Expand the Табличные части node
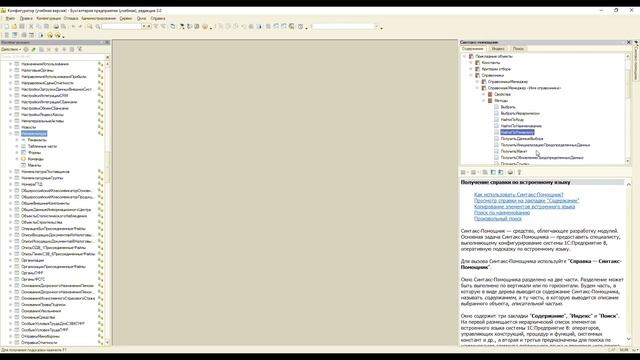Screen dimensions: 640x360 17,146
